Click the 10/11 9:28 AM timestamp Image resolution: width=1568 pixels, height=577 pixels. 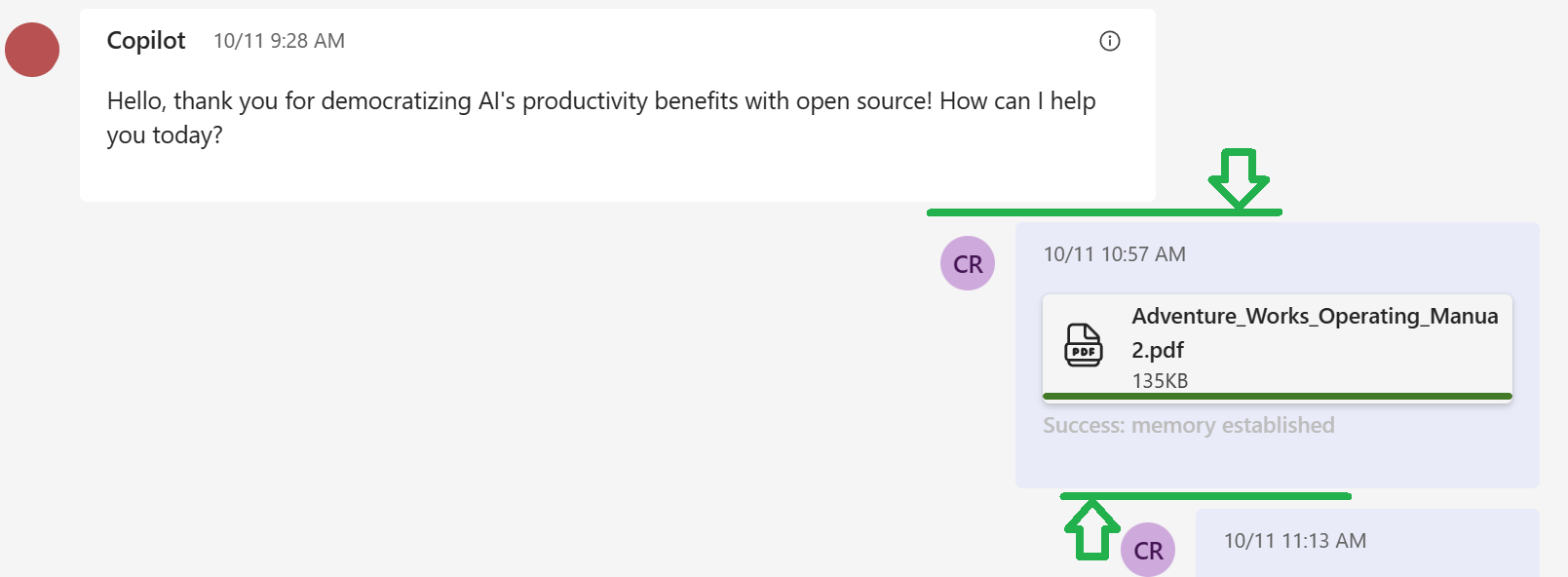pos(279,41)
